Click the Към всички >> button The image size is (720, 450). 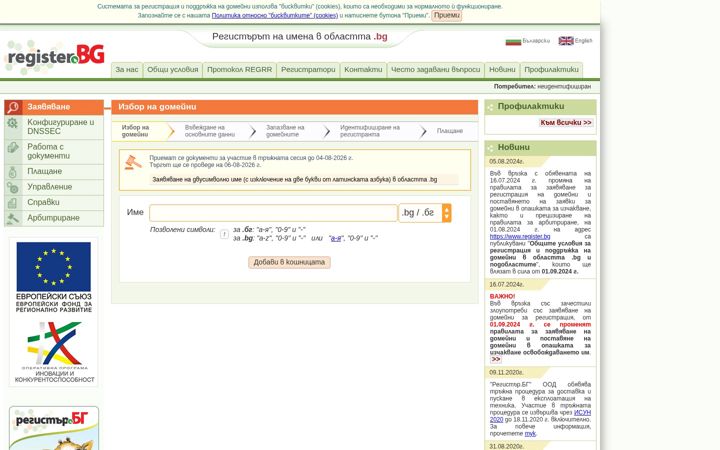coord(566,123)
